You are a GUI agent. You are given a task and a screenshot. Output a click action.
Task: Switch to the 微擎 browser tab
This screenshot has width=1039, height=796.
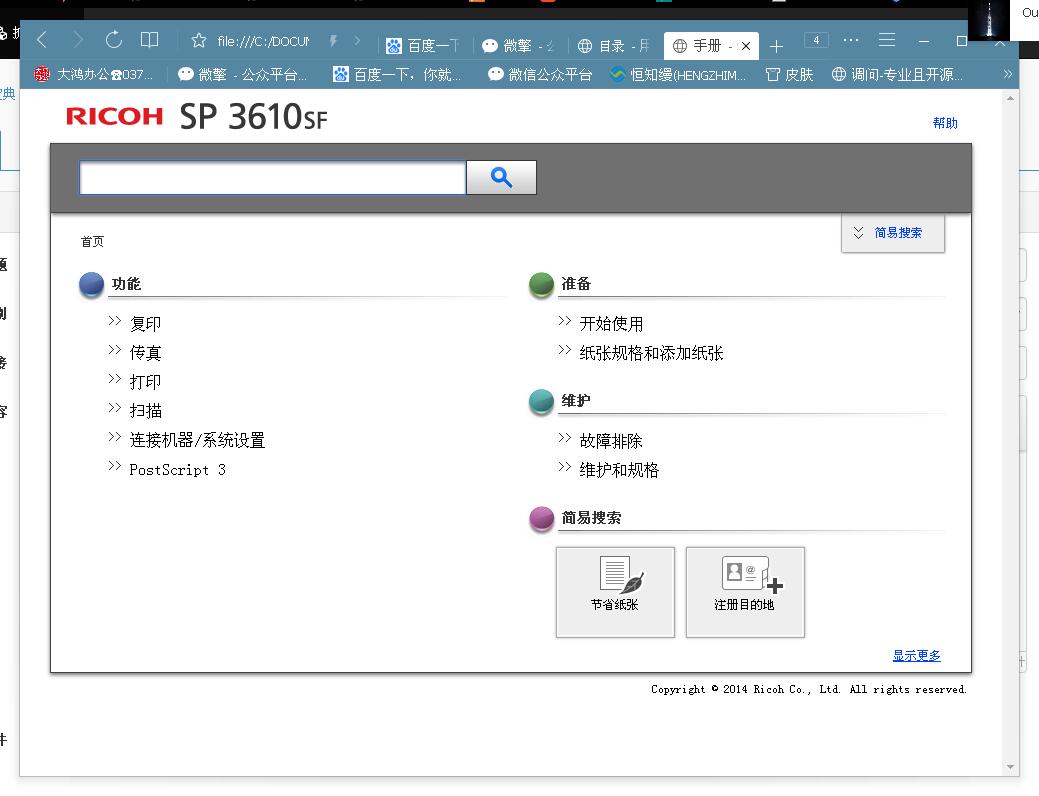519,46
